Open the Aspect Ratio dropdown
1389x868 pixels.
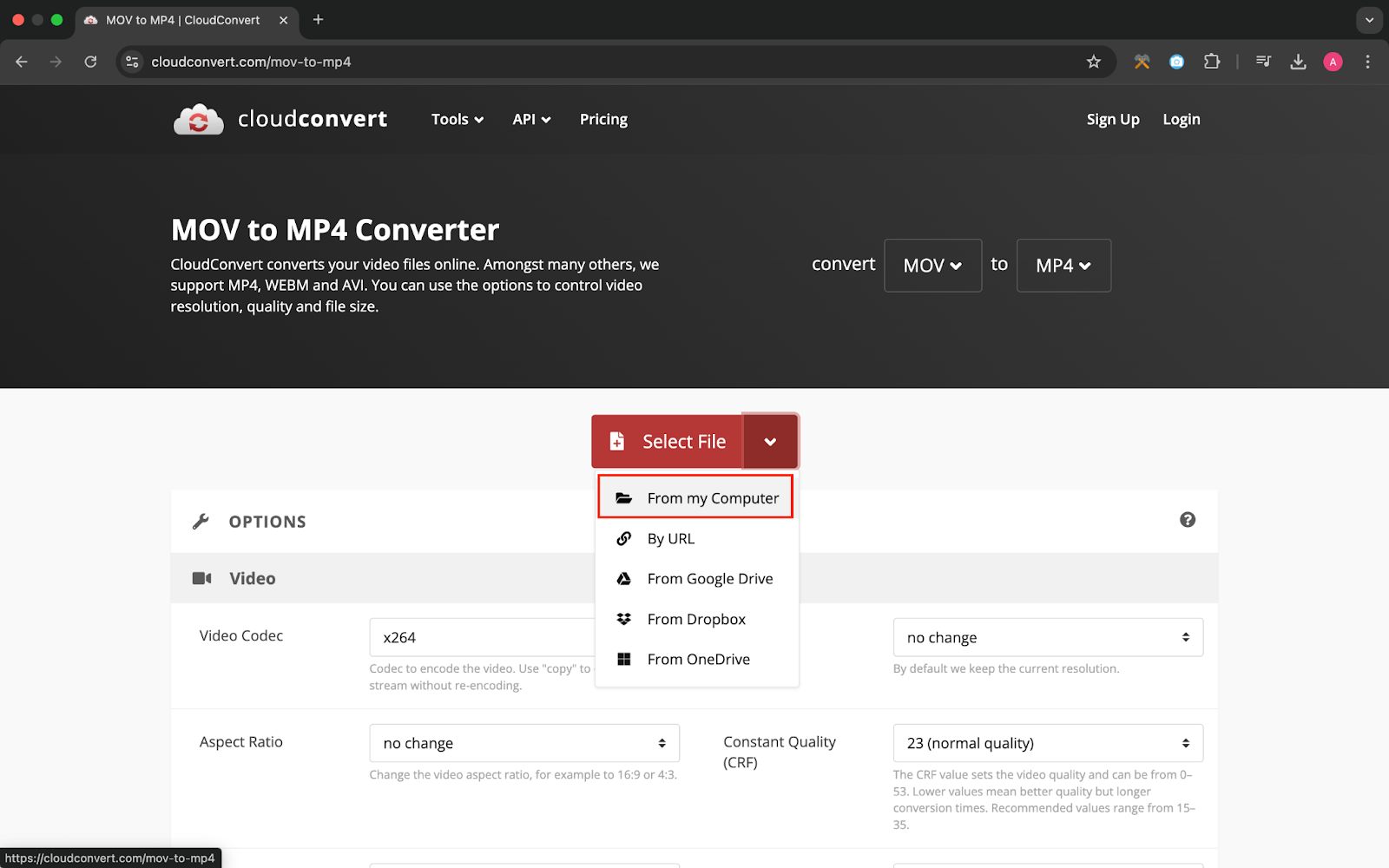(524, 743)
